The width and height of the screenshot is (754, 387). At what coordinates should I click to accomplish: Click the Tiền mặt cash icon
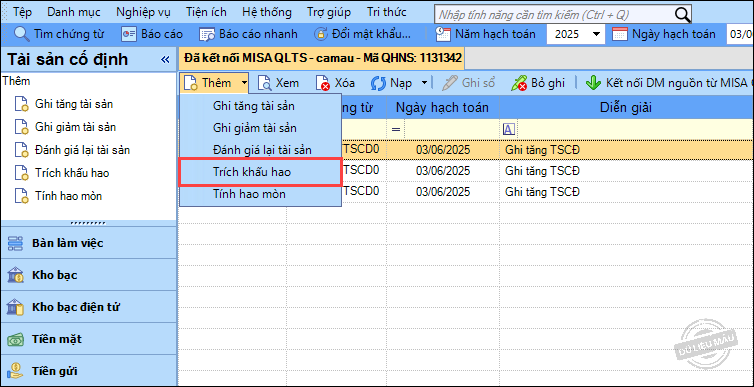pos(15,339)
